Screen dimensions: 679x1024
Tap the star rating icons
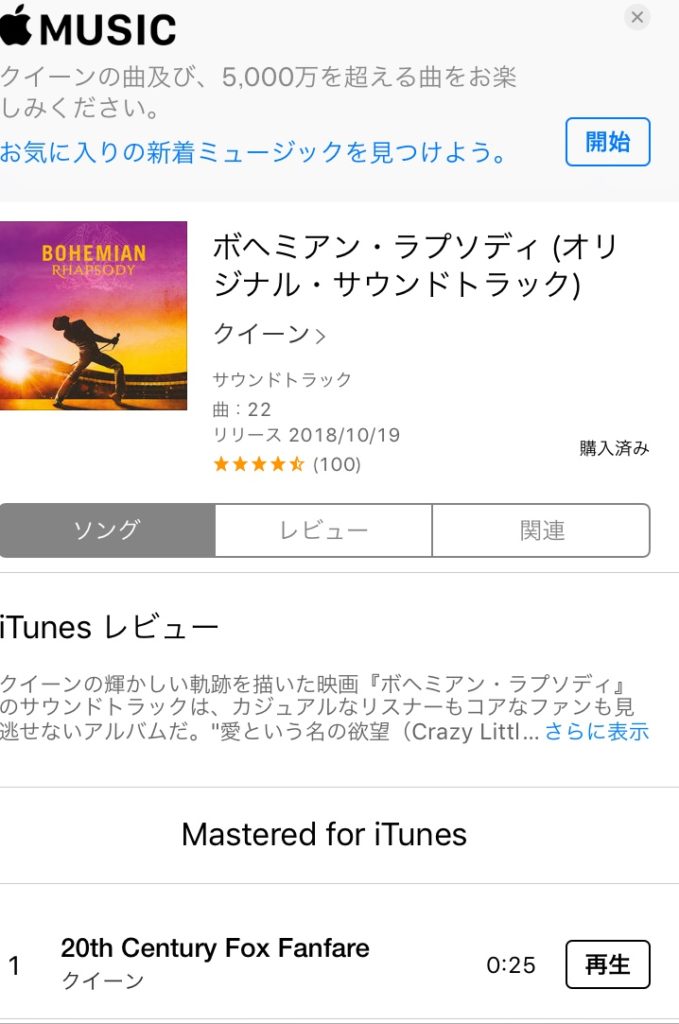point(259,464)
